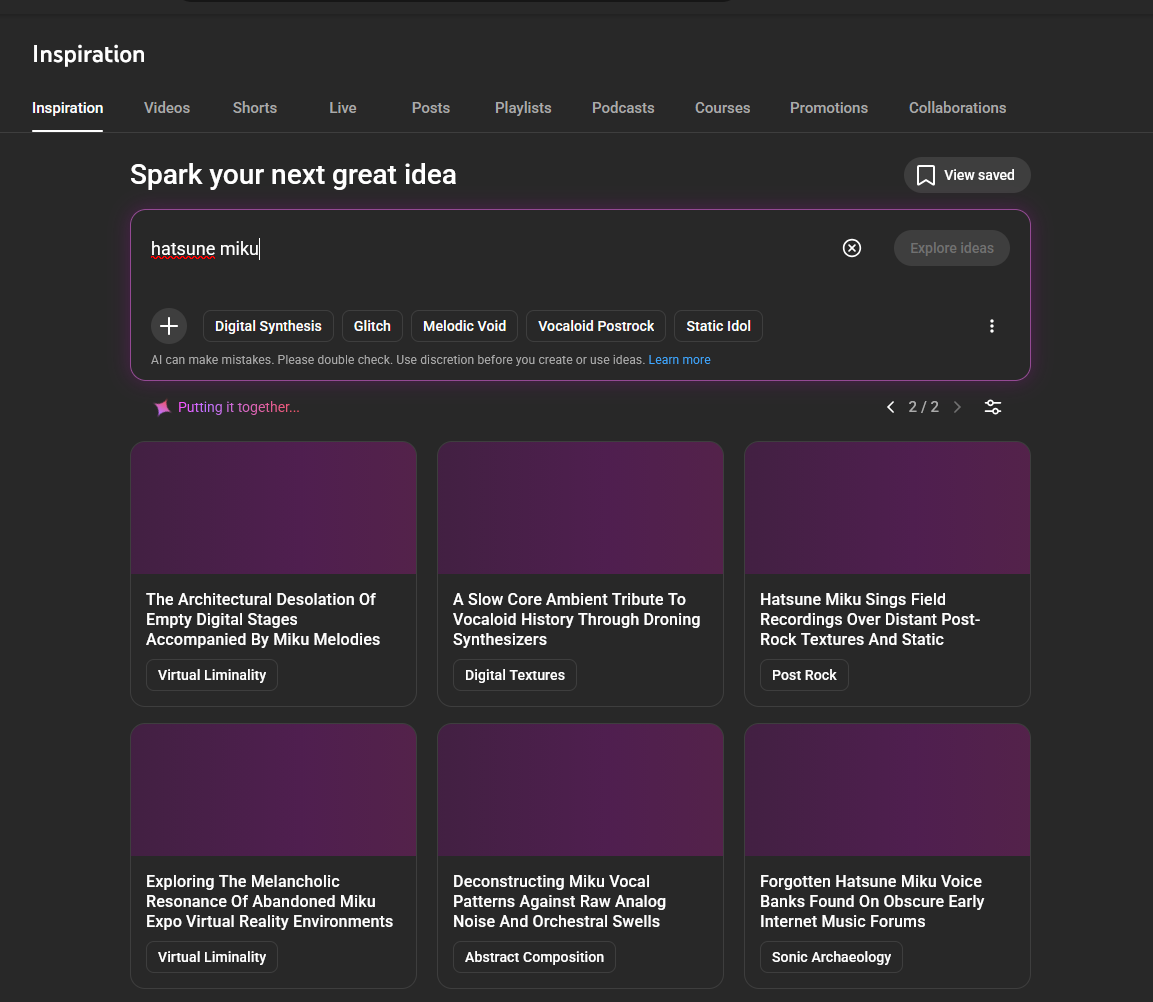The height and width of the screenshot is (1002, 1153).
Task: Select the Glitch topic chip
Action: (372, 326)
